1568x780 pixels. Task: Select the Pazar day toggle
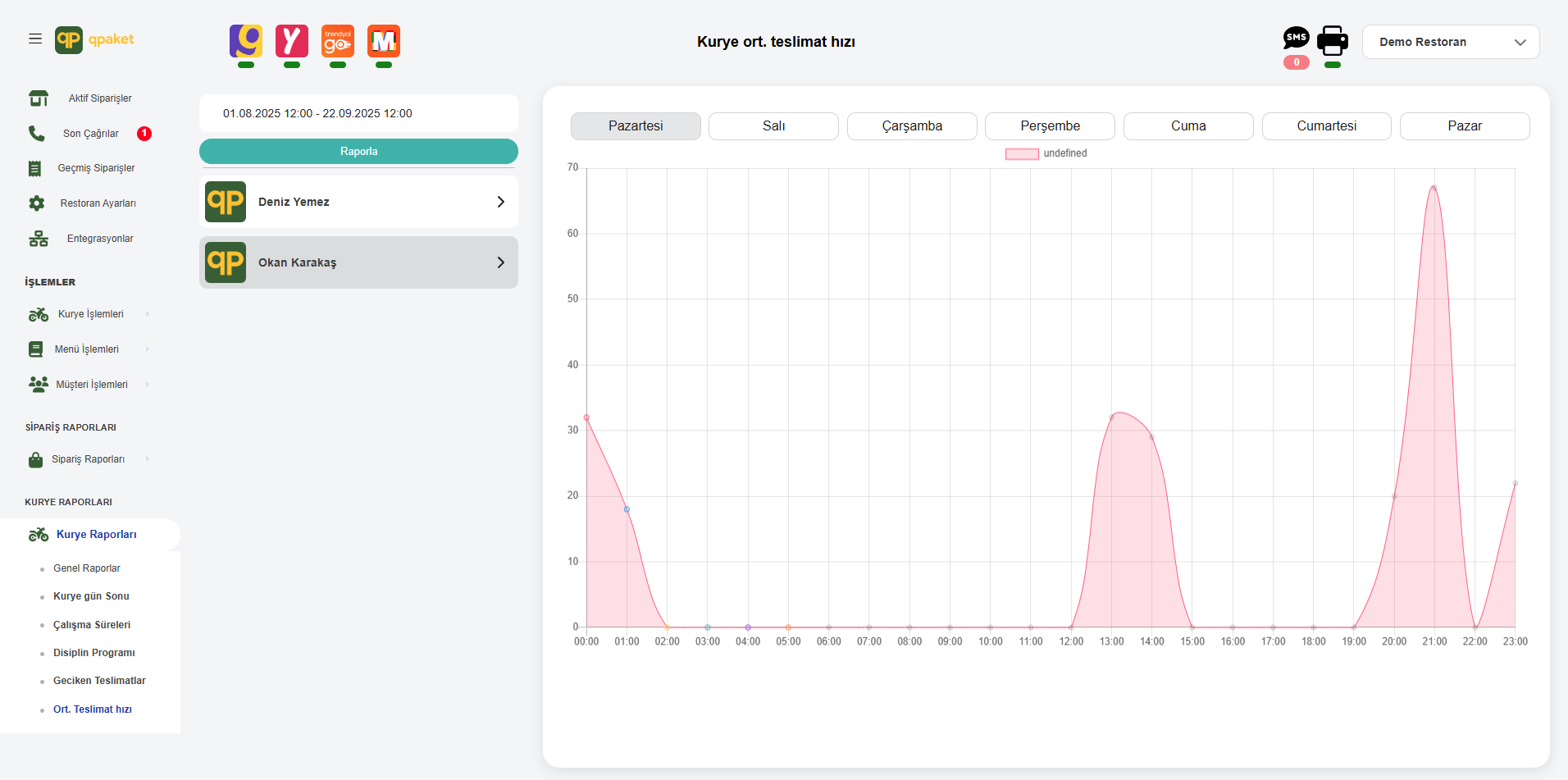[1464, 126]
